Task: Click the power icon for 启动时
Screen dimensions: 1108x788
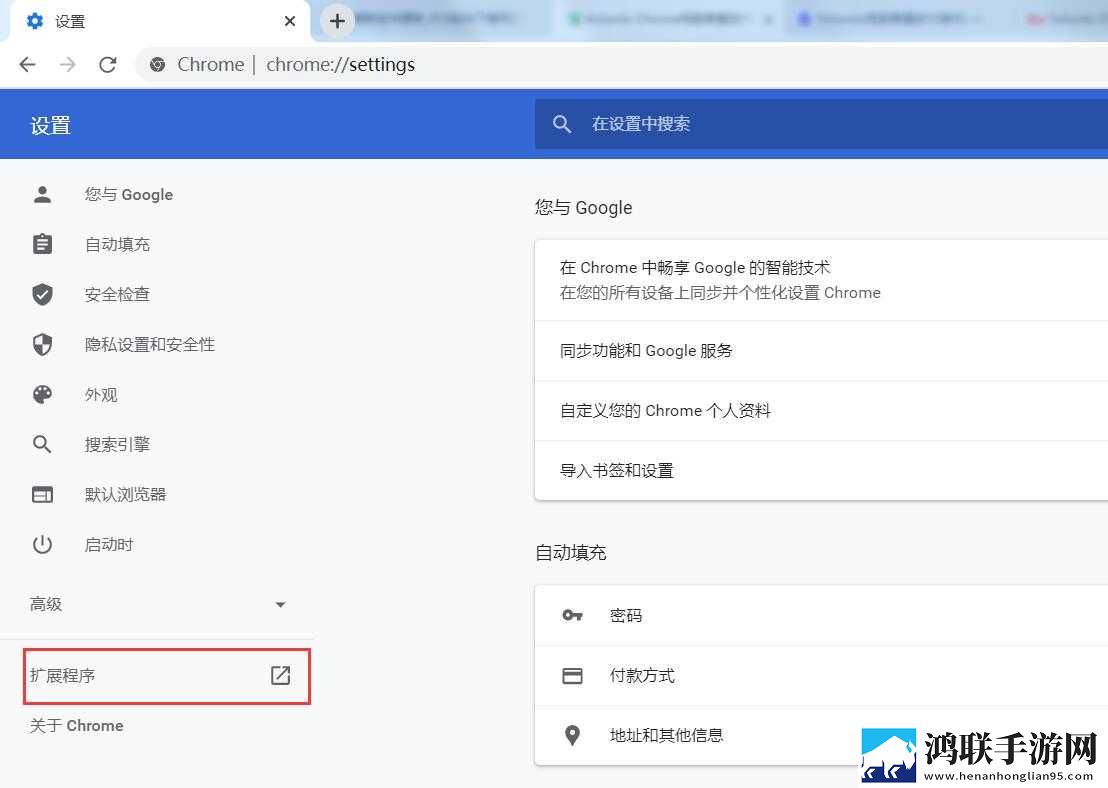Action: [42, 545]
